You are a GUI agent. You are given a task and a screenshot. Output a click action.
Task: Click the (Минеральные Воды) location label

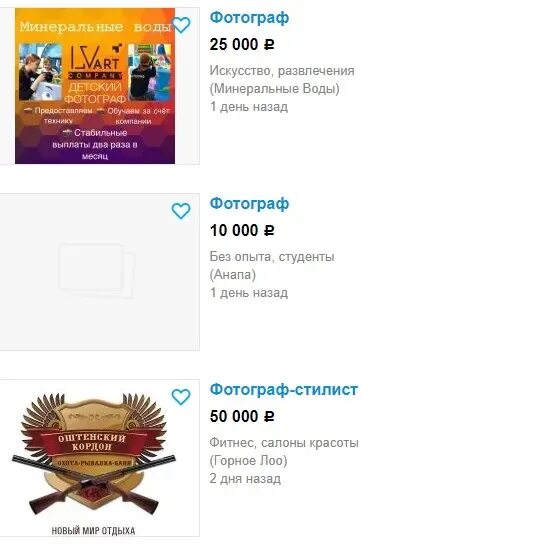pyautogui.click(x=274, y=88)
